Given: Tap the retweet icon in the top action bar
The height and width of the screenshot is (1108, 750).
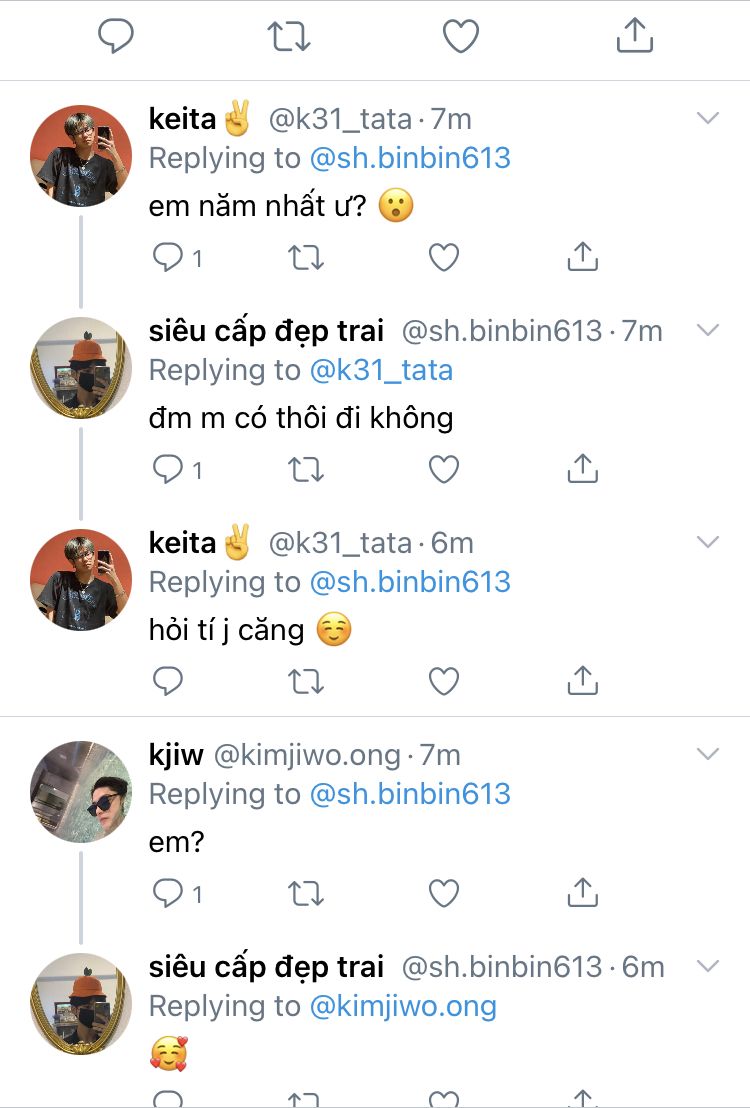Looking at the screenshot, I should pos(288,37).
